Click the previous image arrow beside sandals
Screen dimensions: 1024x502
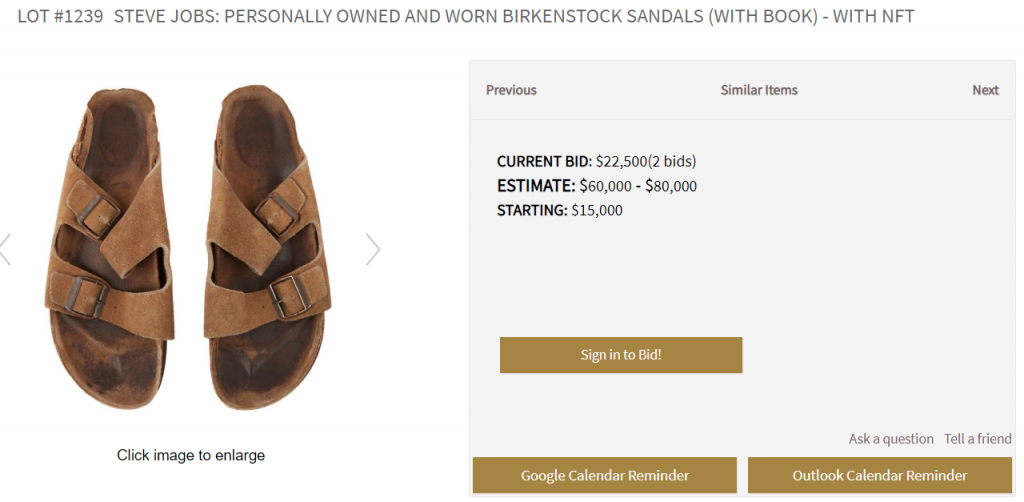click(5, 249)
